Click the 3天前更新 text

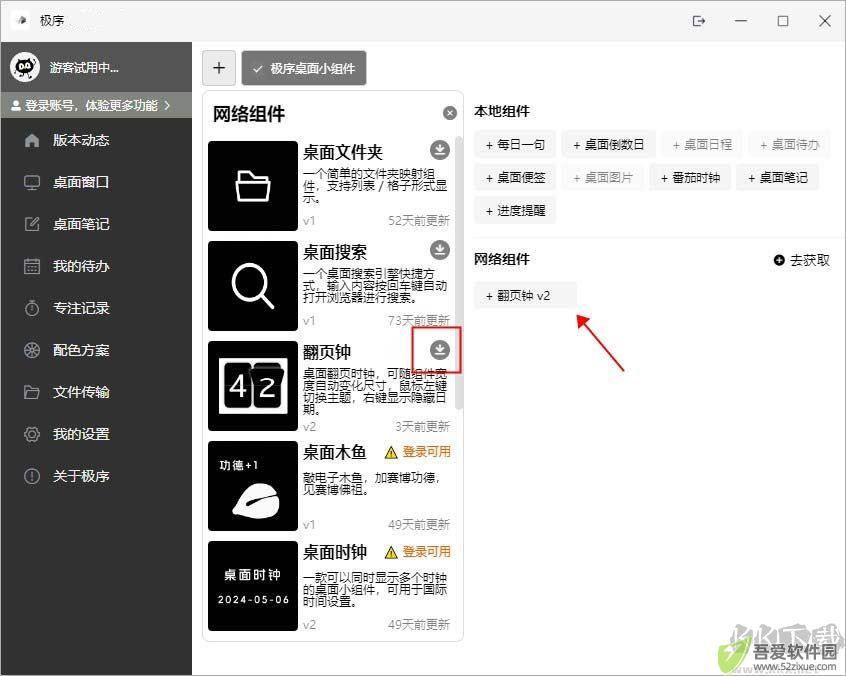[x=422, y=427]
